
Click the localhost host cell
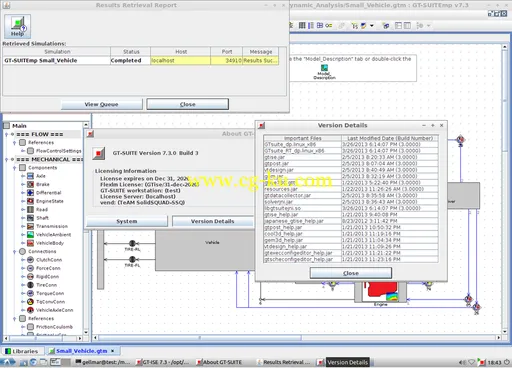point(180,60)
